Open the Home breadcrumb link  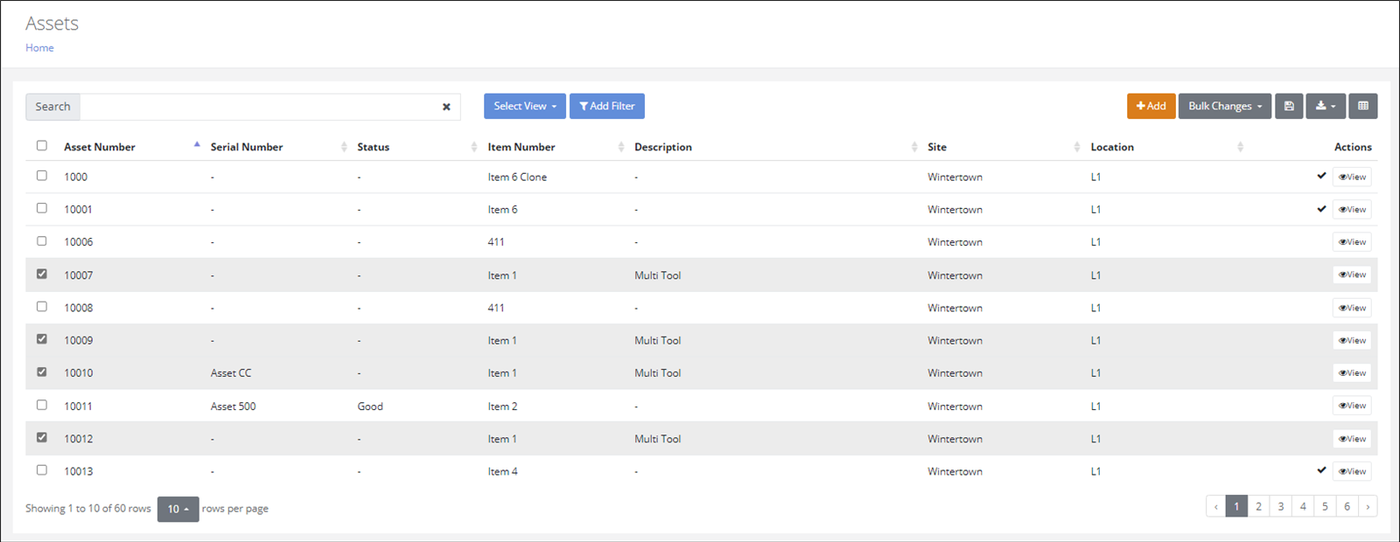tap(40, 48)
